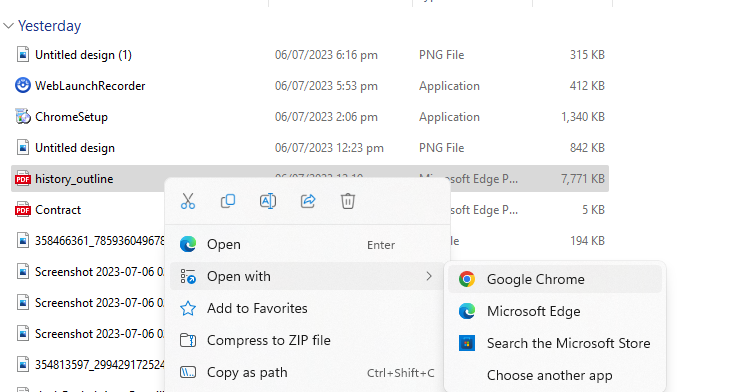Viewport: 730px width, 392px height.
Task: Click the Open with icon
Action: coord(188,276)
